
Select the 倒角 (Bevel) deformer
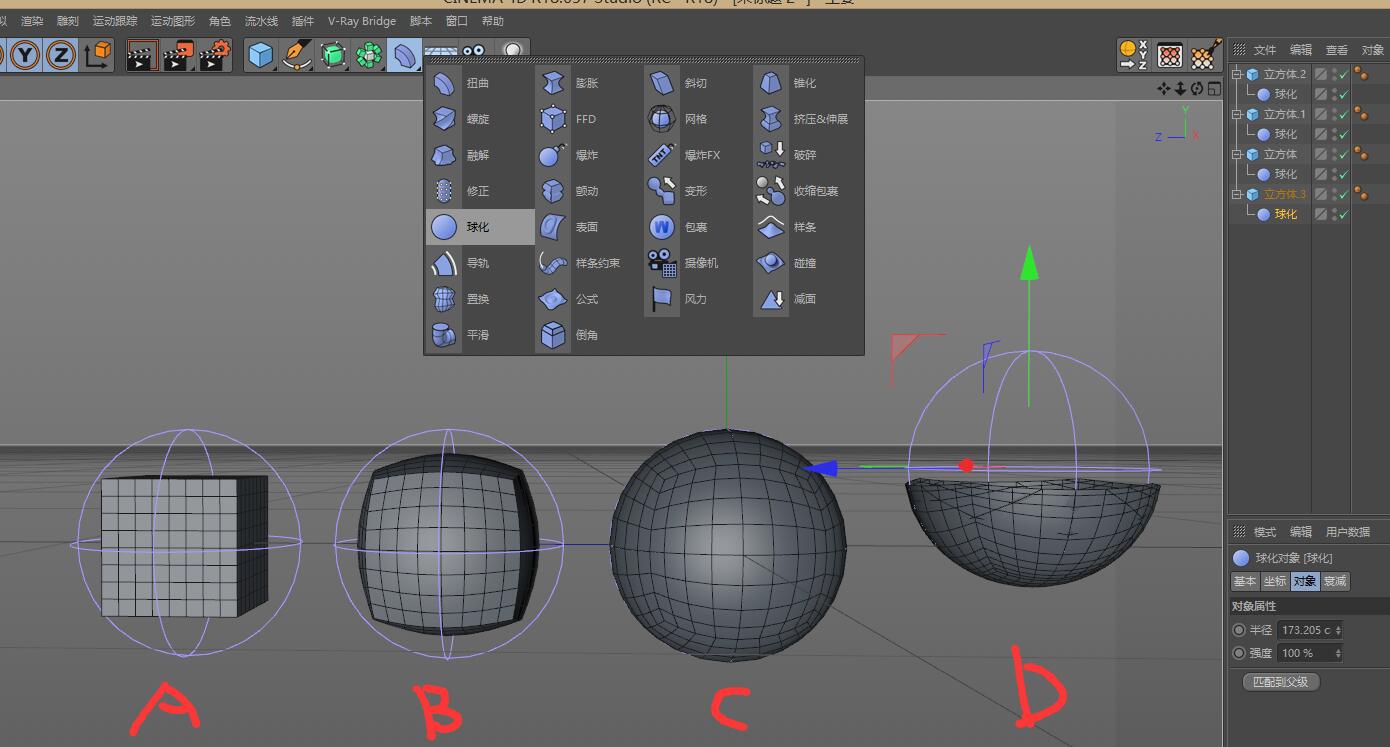553,335
